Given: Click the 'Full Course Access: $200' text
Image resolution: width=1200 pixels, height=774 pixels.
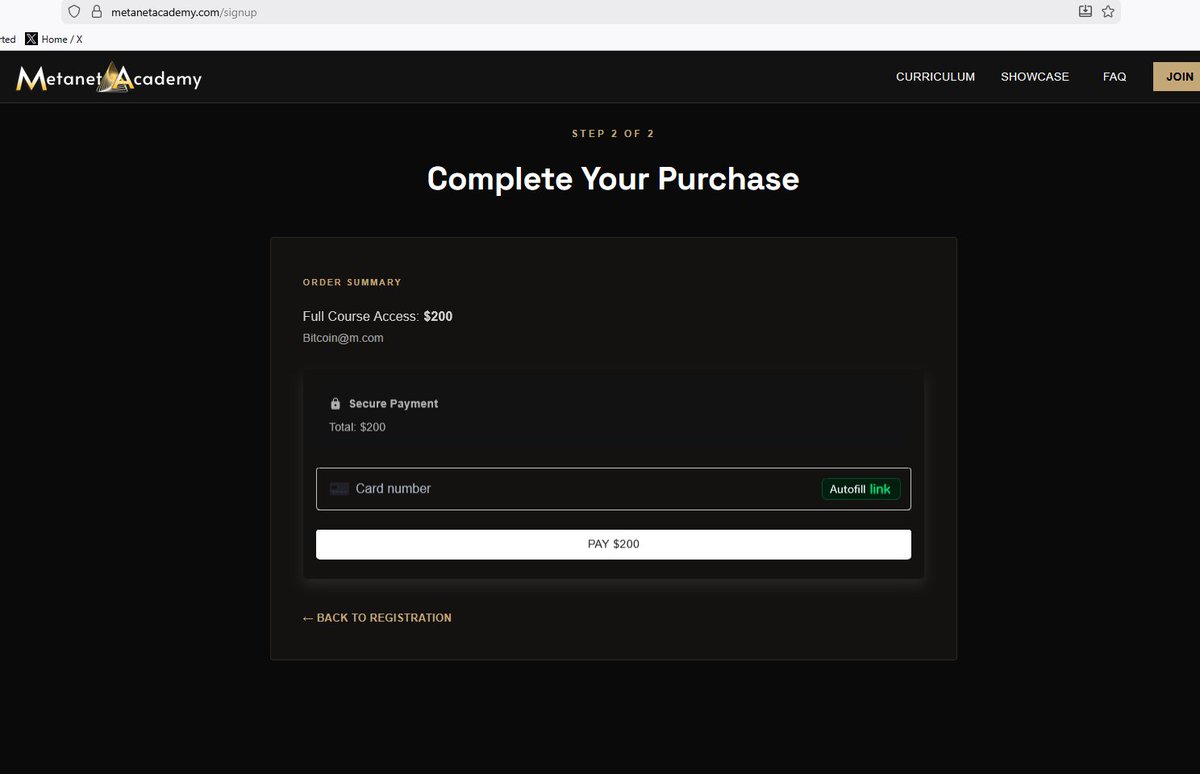Looking at the screenshot, I should tap(377, 316).
